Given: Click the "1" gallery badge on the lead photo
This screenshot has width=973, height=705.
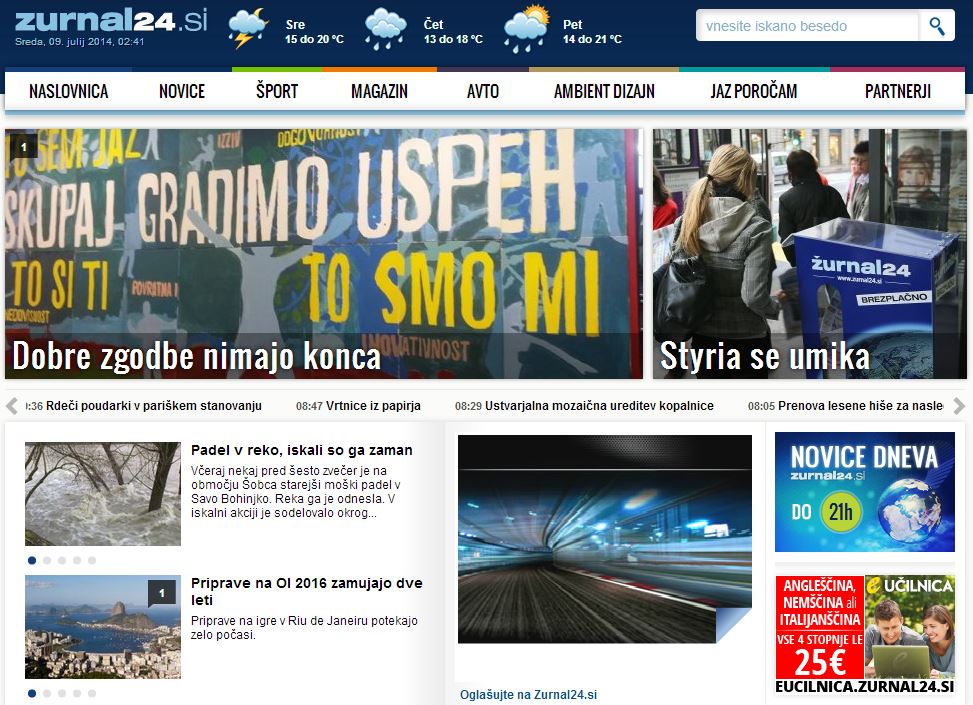Looking at the screenshot, I should [23, 146].
